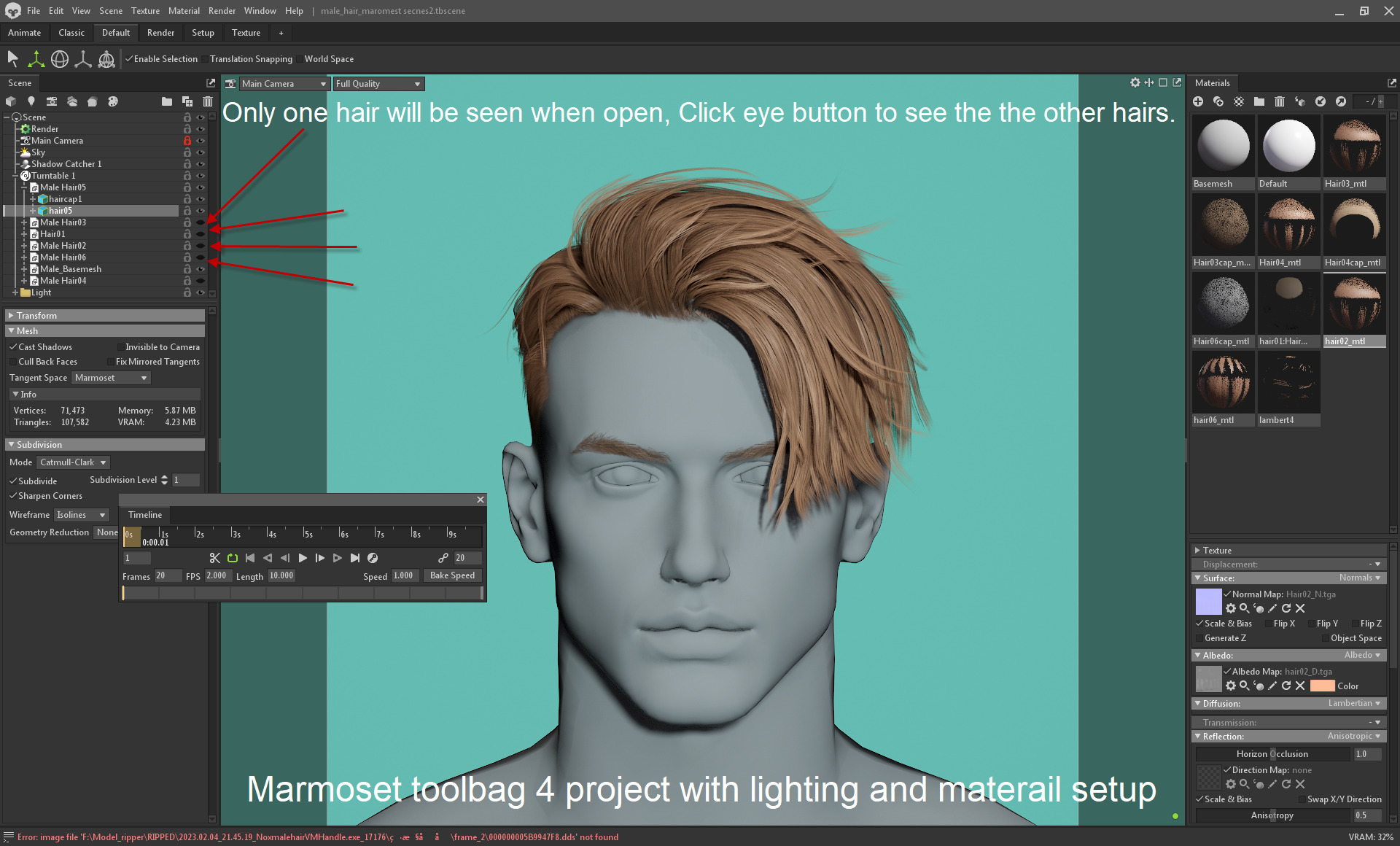The width and height of the screenshot is (1400, 846).
Task: Show Hair01 with its eye toggle
Action: 201,234
